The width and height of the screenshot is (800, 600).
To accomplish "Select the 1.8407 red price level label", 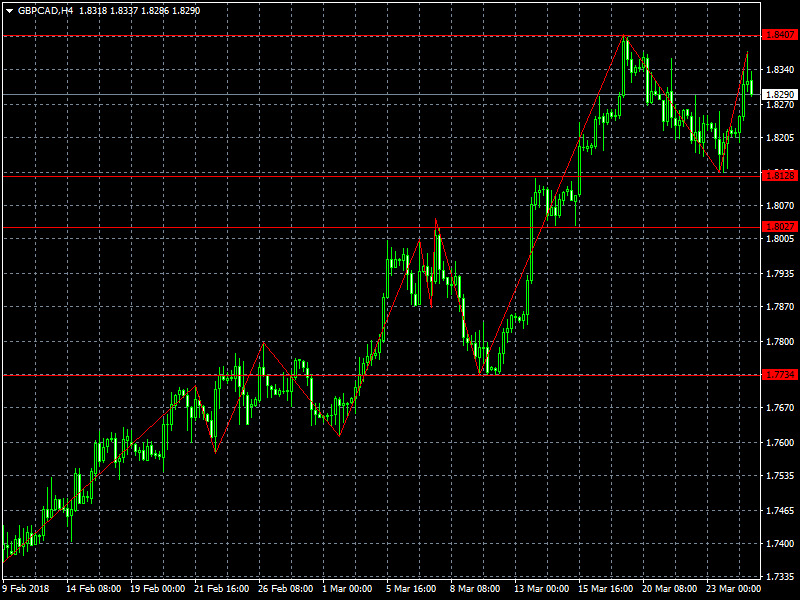I will click(780, 35).
